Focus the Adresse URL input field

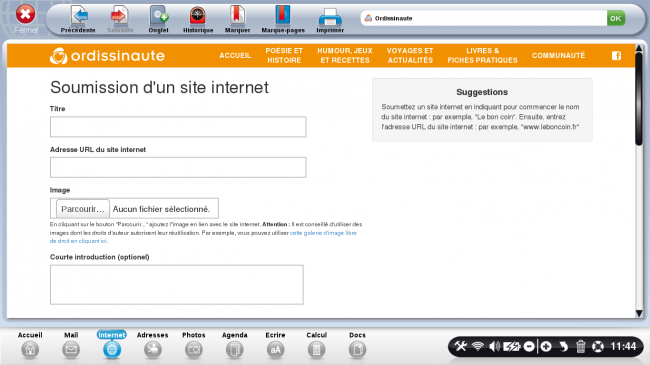(178, 168)
